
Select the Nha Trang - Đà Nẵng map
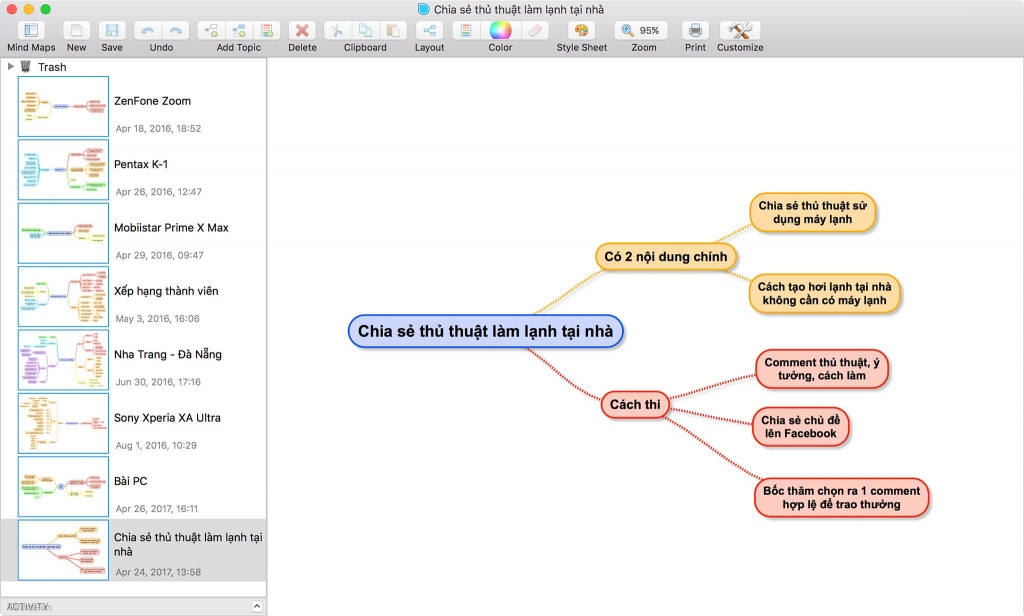coord(134,360)
